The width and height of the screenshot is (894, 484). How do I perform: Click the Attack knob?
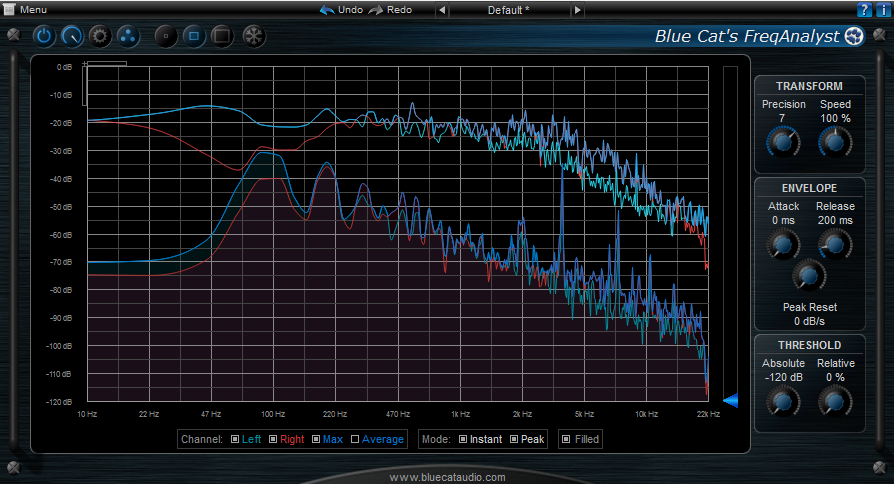pyautogui.click(x=783, y=245)
